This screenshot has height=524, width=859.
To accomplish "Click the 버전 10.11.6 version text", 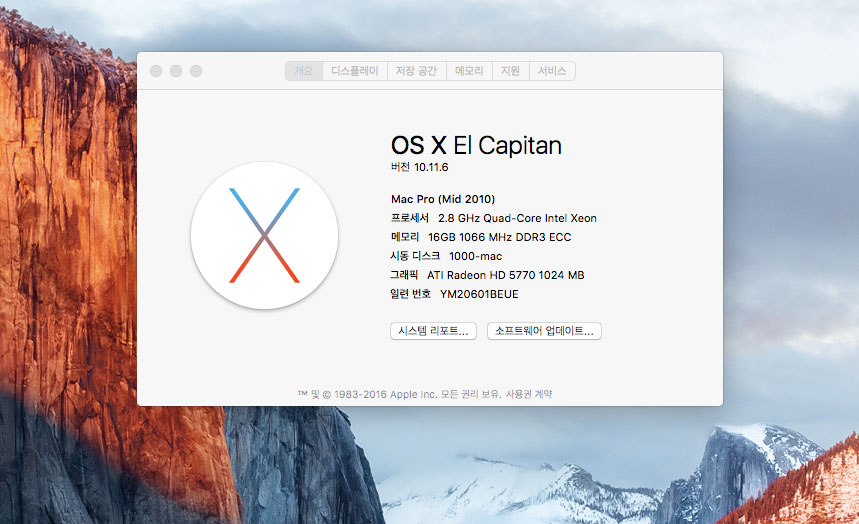I will tap(419, 167).
